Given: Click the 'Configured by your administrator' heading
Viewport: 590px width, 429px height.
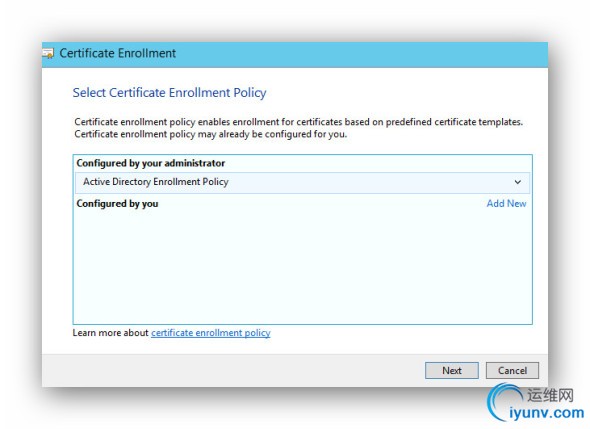Looking at the screenshot, I should (151, 163).
